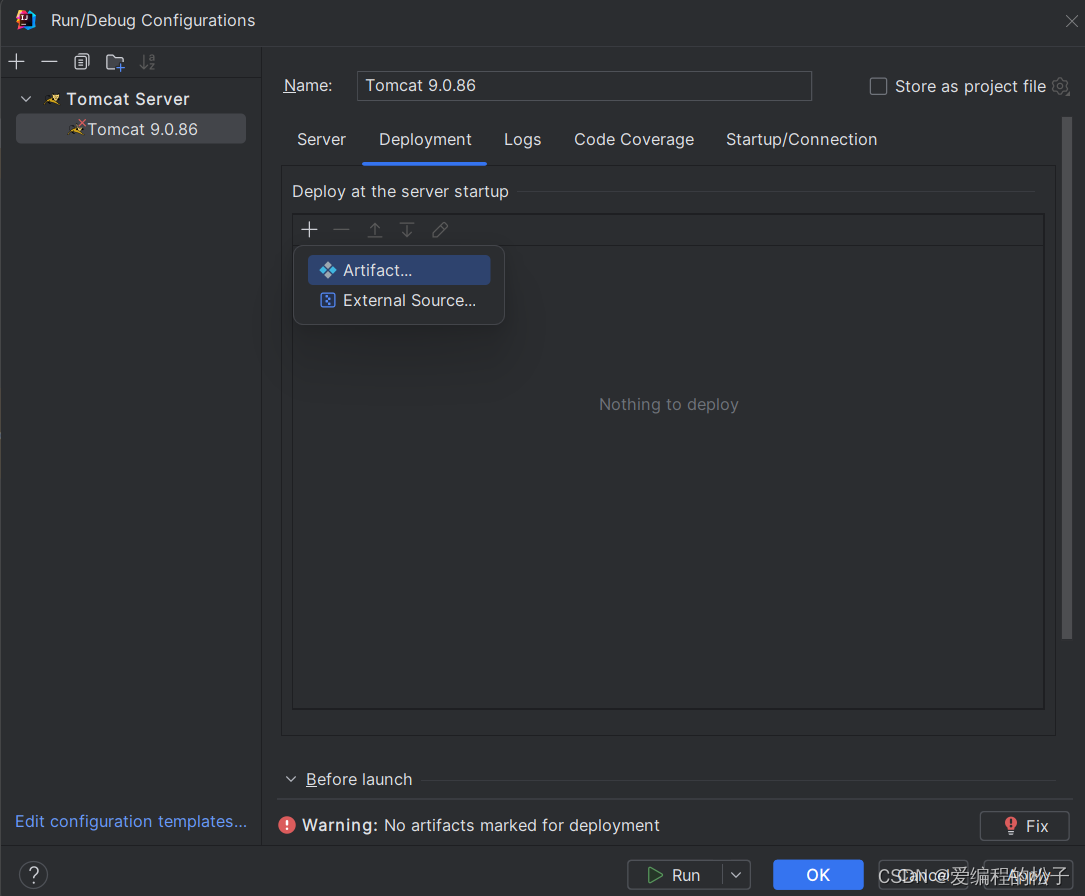Switch to the Code Coverage tab
This screenshot has height=896, width=1085.
pyautogui.click(x=634, y=140)
